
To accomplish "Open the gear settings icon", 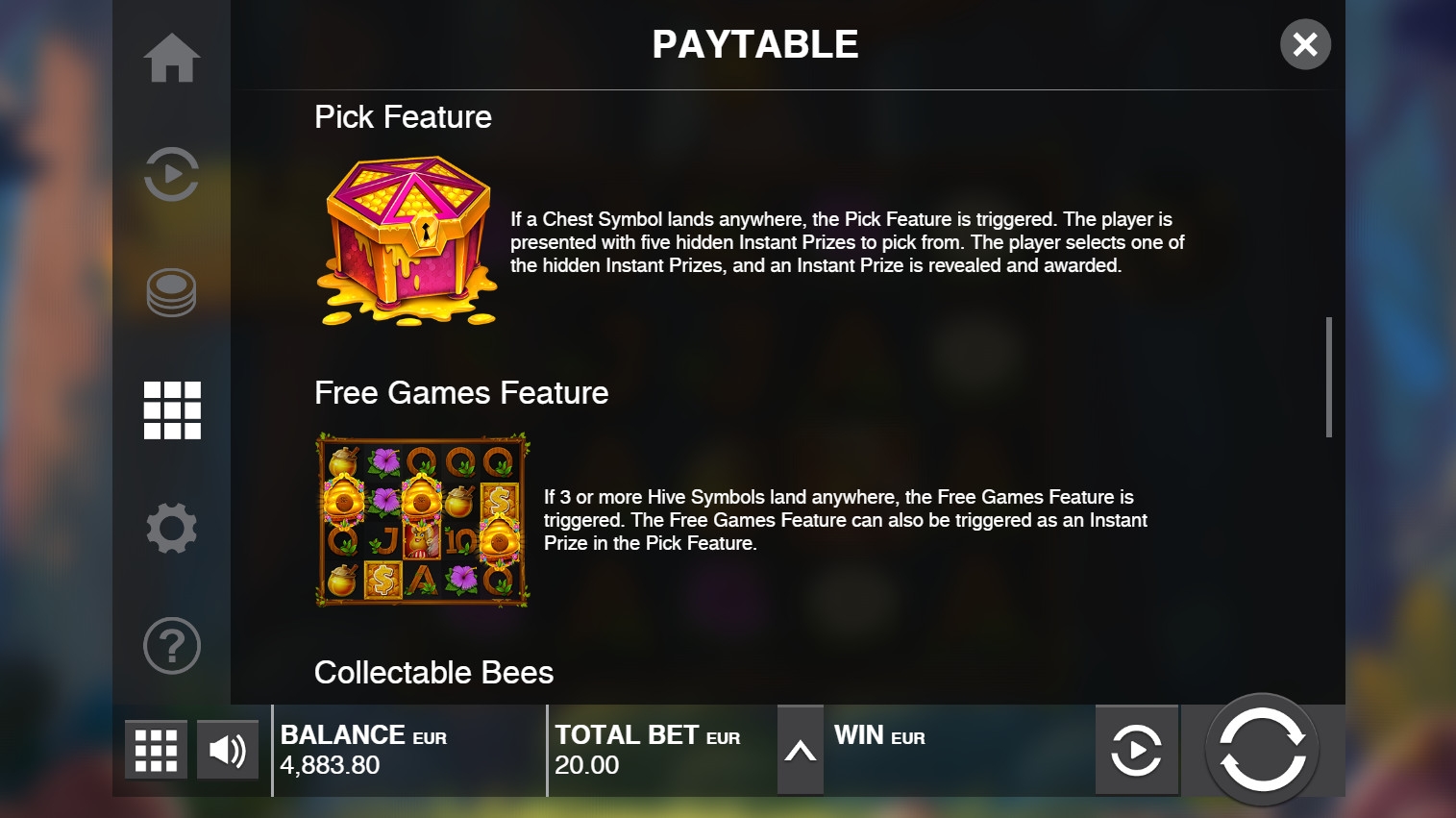I will pos(172,528).
